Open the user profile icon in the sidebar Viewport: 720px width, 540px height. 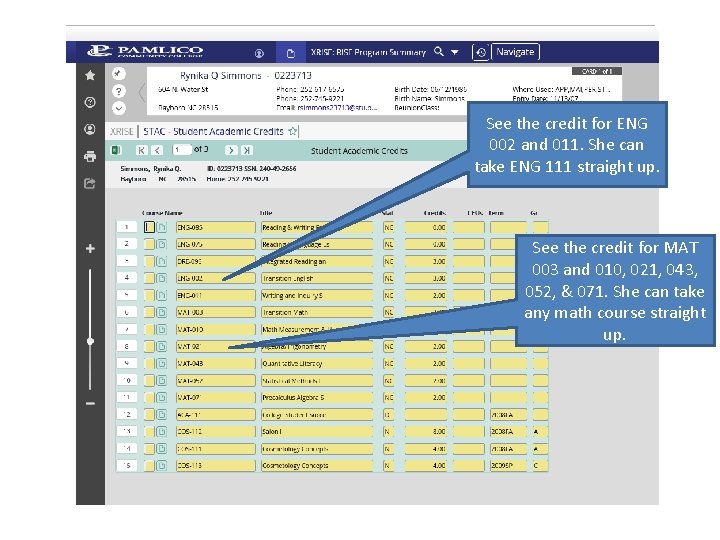tap(90, 129)
